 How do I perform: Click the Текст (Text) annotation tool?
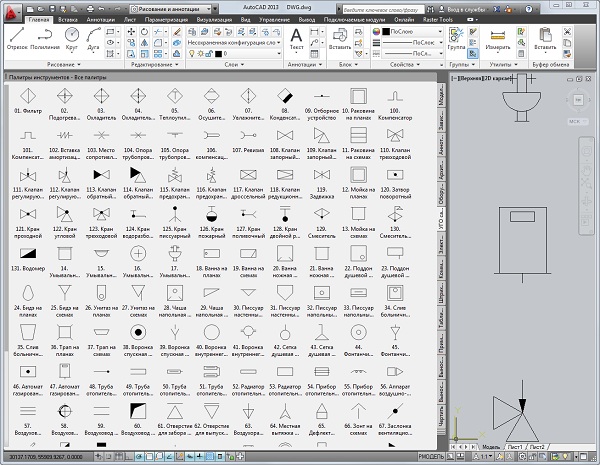[x=297, y=38]
